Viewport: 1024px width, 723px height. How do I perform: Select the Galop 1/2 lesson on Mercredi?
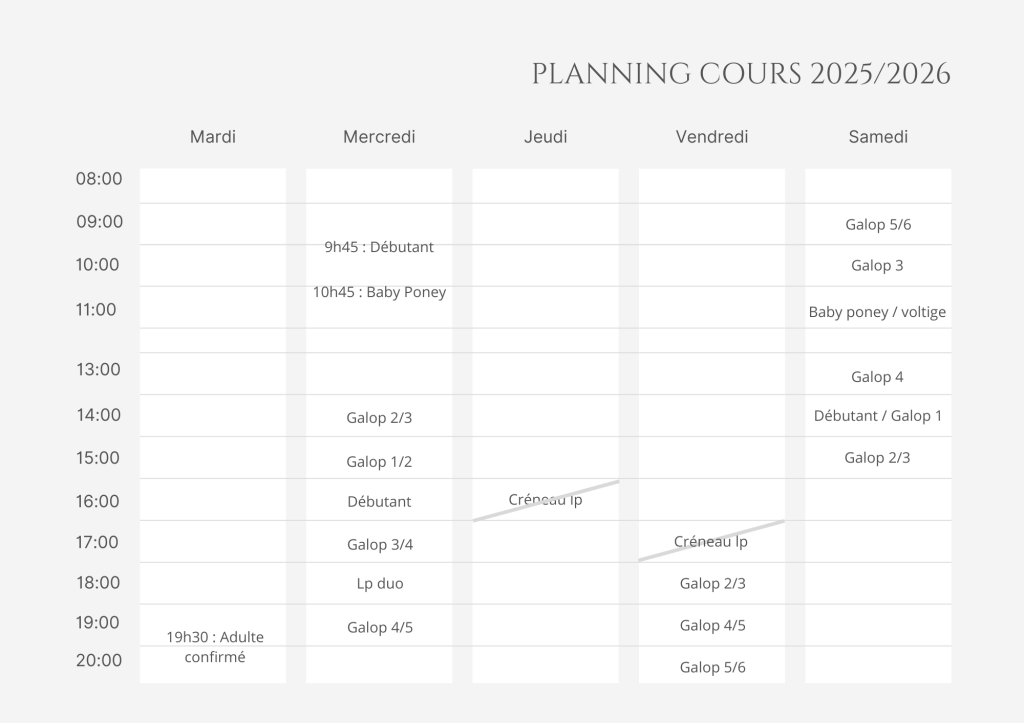(x=379, y=462)
